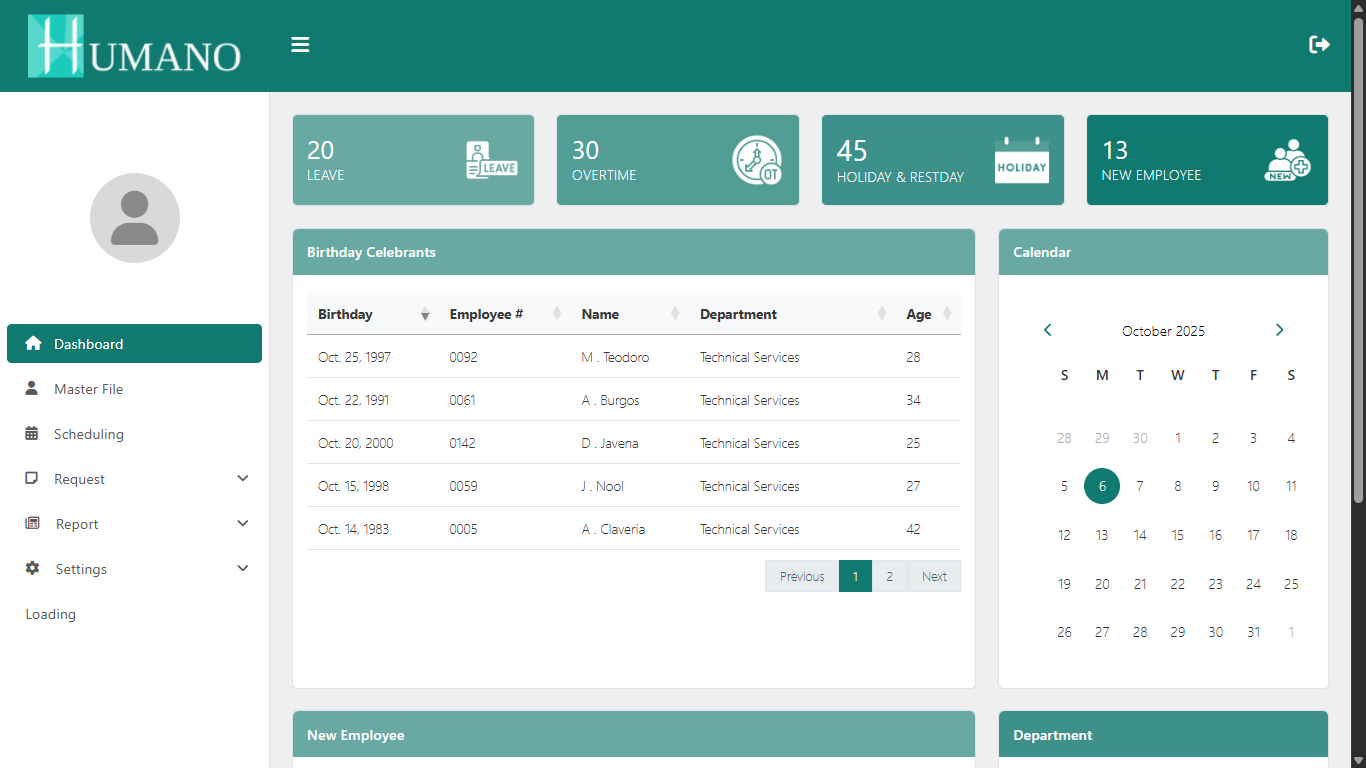This screenshot has height=768, width=1366.
Task: Go to Next page of celebrants
Action: (934, 576)
